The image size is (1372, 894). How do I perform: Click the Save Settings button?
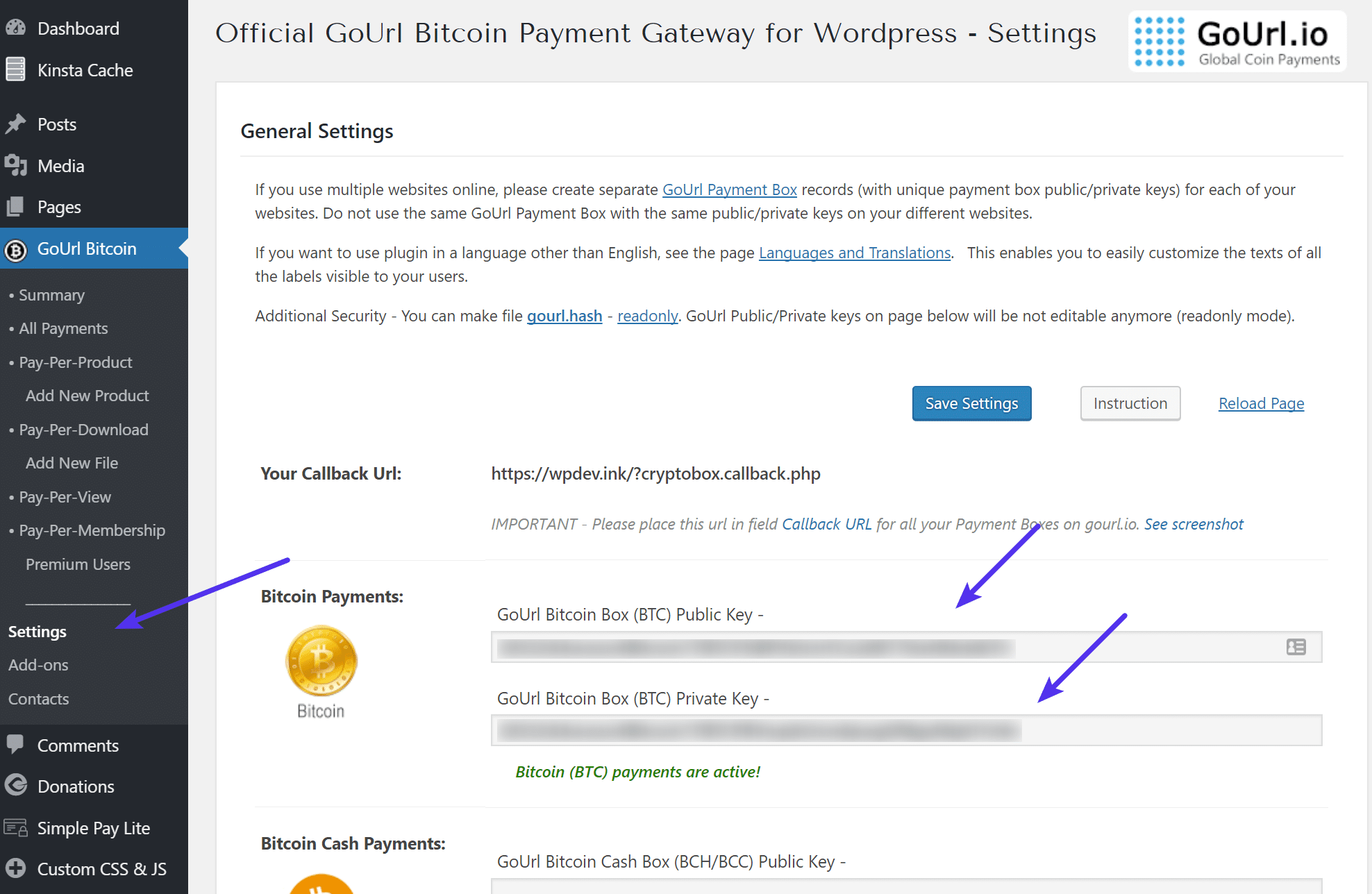point(972,403)
